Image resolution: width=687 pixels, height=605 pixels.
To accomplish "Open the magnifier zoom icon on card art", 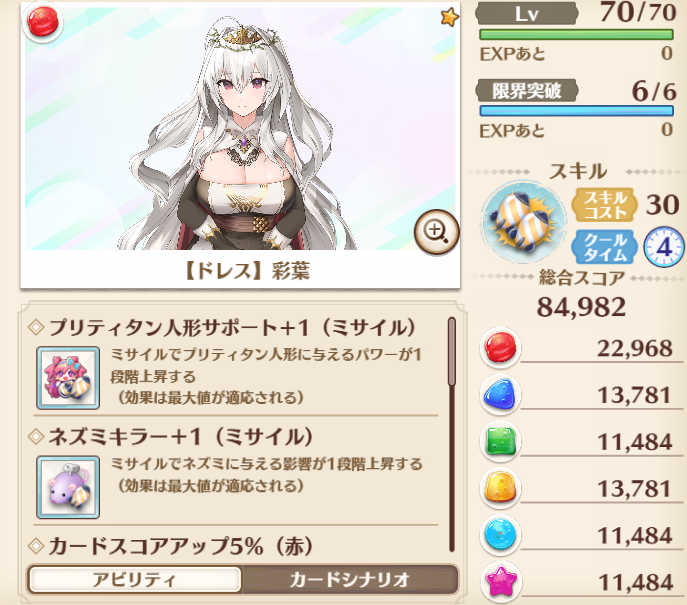I will click(x=436, y=232).
